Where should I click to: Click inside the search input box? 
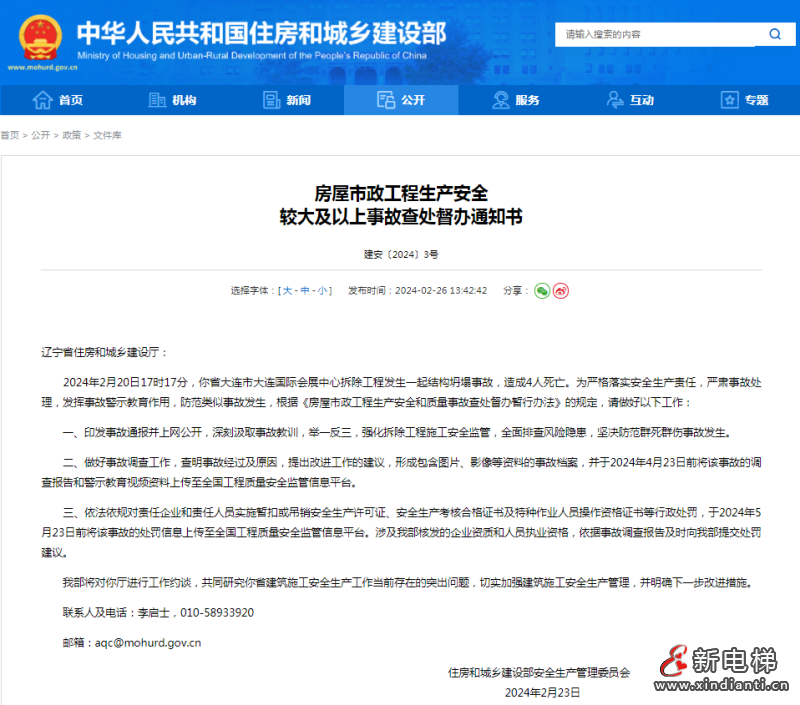650,34
